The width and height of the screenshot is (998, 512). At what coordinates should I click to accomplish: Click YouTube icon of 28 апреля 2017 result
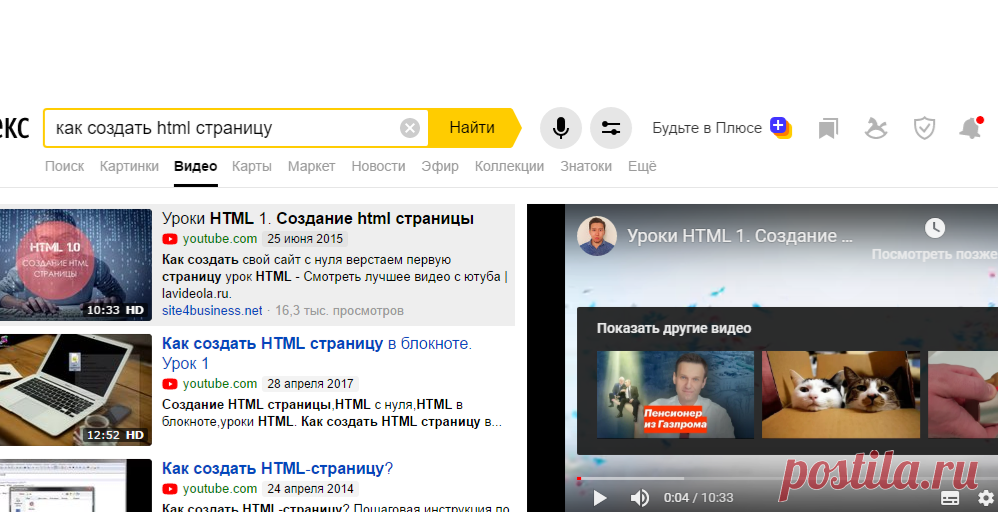[x=170, y=384]
